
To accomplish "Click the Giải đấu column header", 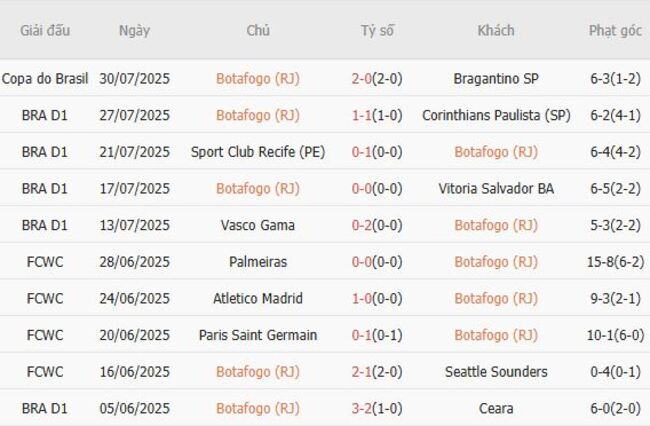I will pos(45,30).
